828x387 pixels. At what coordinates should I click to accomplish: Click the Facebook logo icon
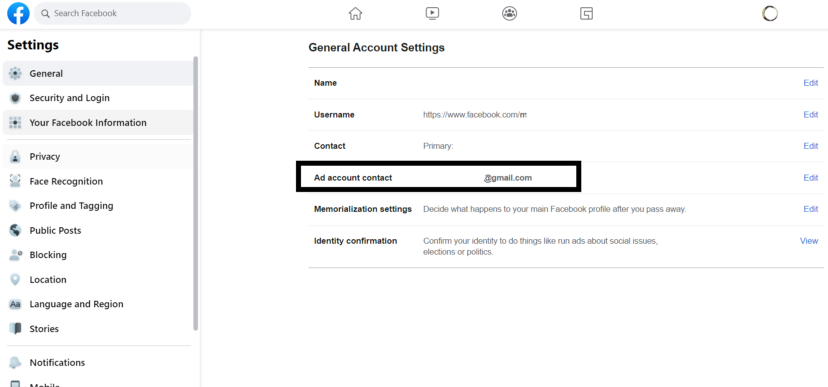click(x=18, y=13)
